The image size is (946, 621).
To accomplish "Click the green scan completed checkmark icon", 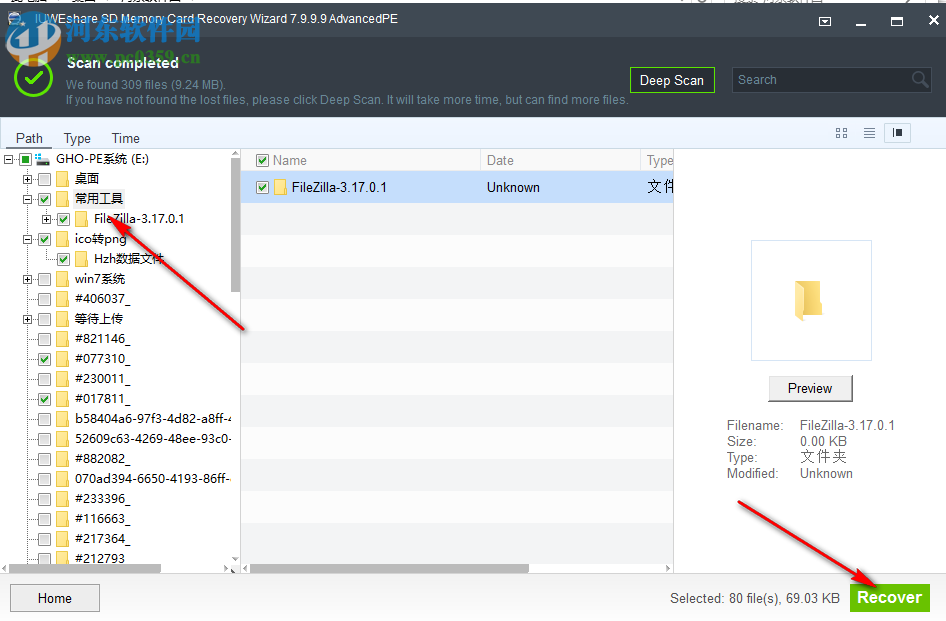I will pyautogui.click(x=33, y=77).
